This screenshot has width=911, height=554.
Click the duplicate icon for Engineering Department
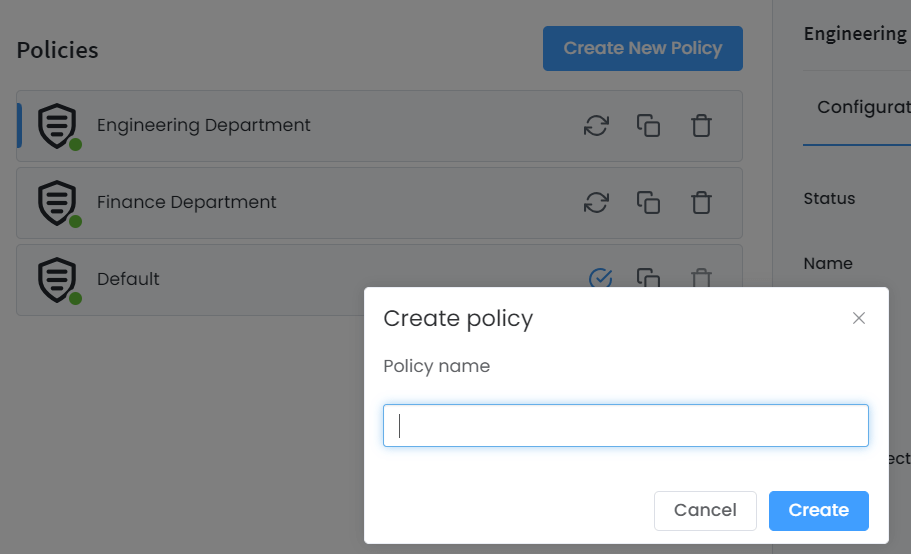point(648,126)
